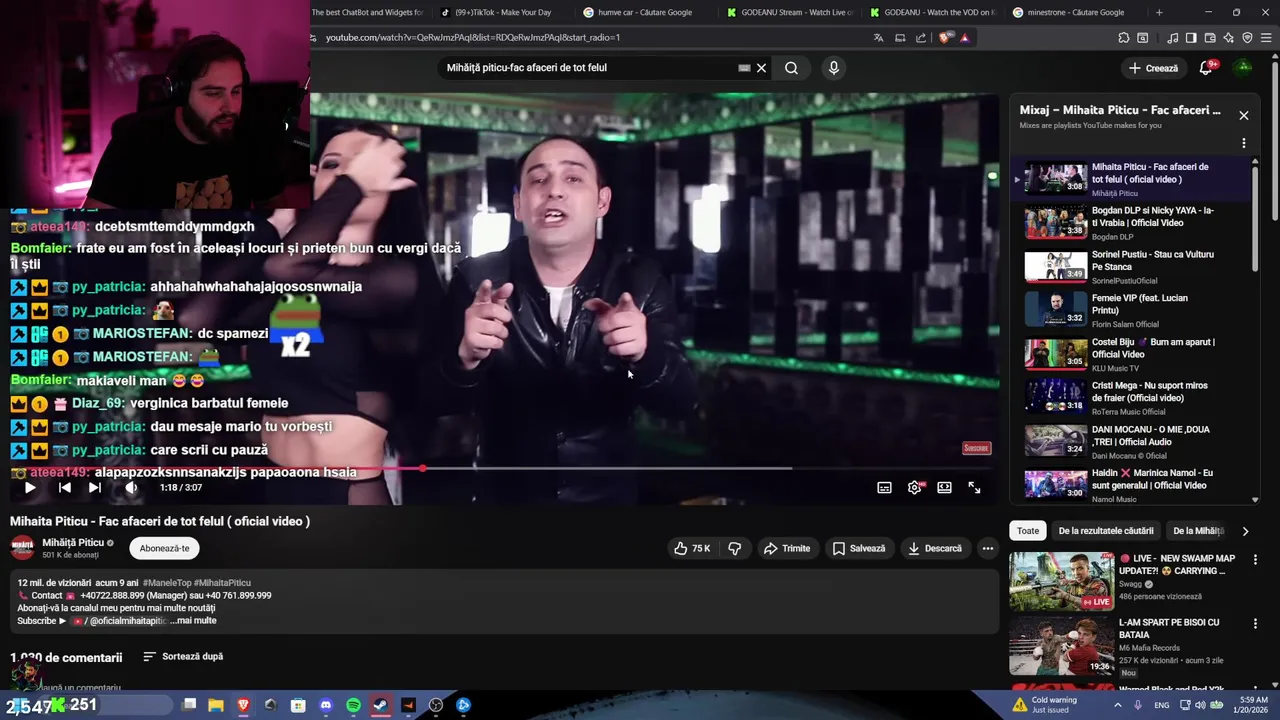Select De la rezultatele căutării chip
Image resolution: width=1280 pixels, height=720 pixels.
tap(1106, 531)
